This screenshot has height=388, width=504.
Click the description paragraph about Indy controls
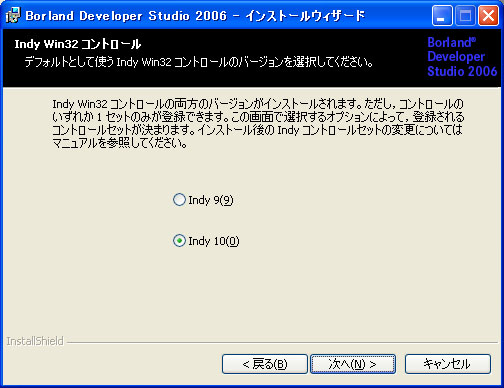click(x=258, y=123)
